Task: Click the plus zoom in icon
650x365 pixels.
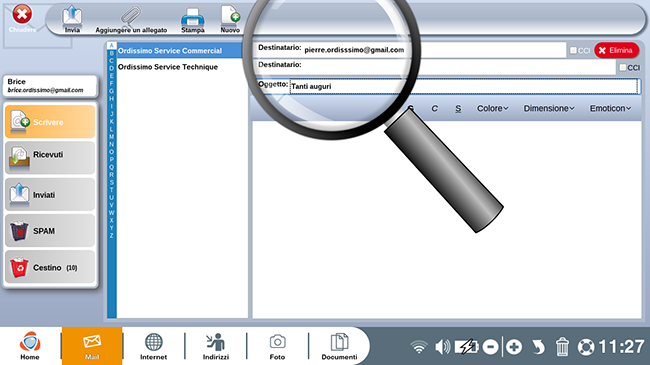Action: coord(514,347)
